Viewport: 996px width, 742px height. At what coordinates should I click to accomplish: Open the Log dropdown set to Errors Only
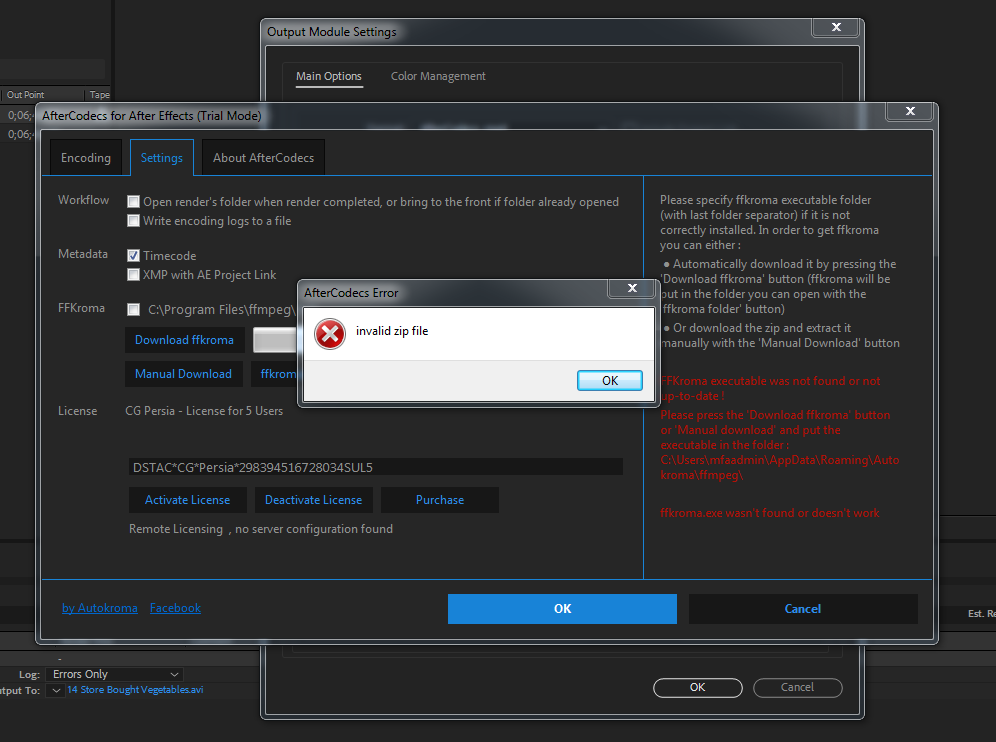pos(115,674)
